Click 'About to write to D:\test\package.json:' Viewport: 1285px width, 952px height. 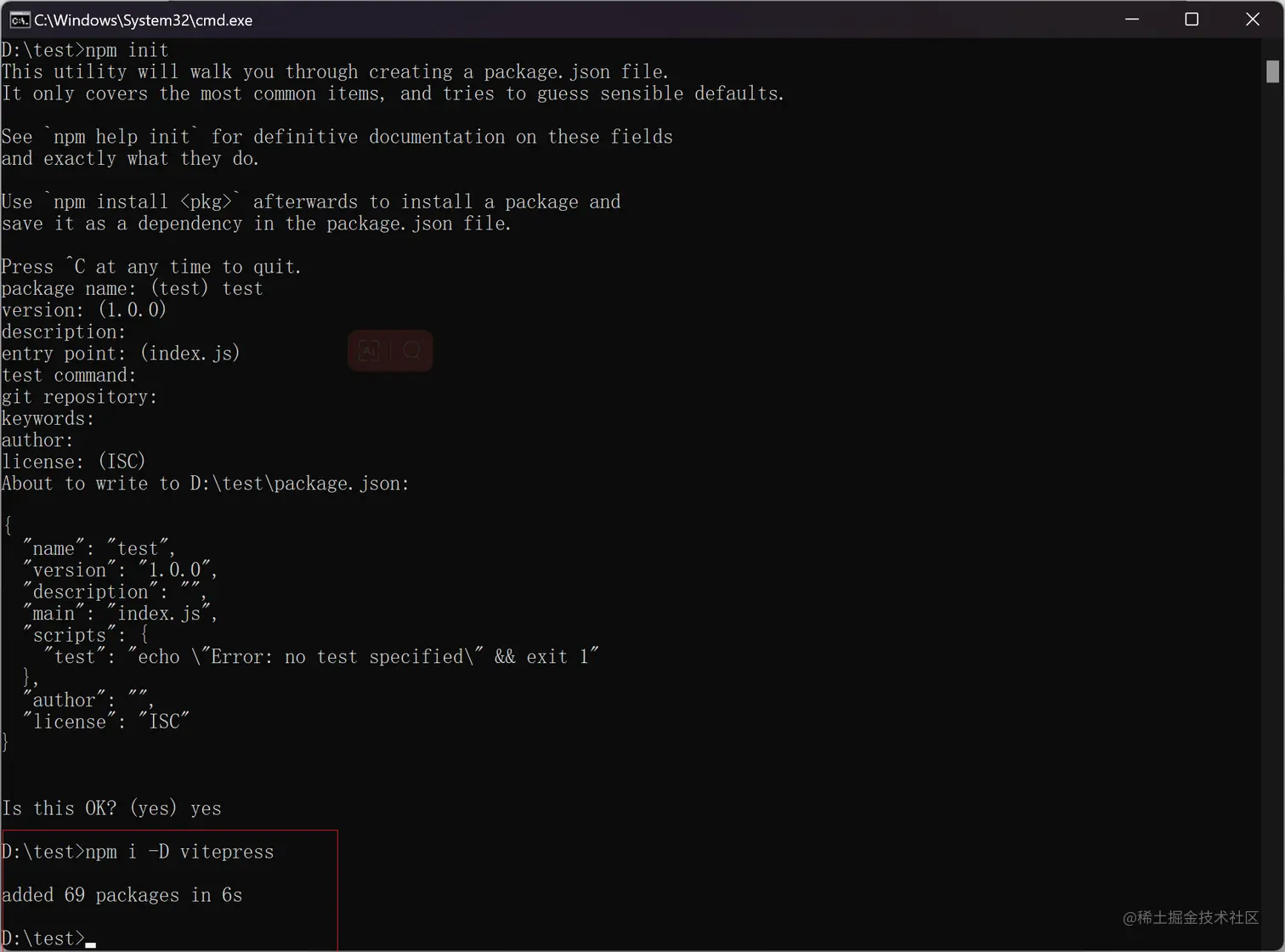(x=205, y=484)
